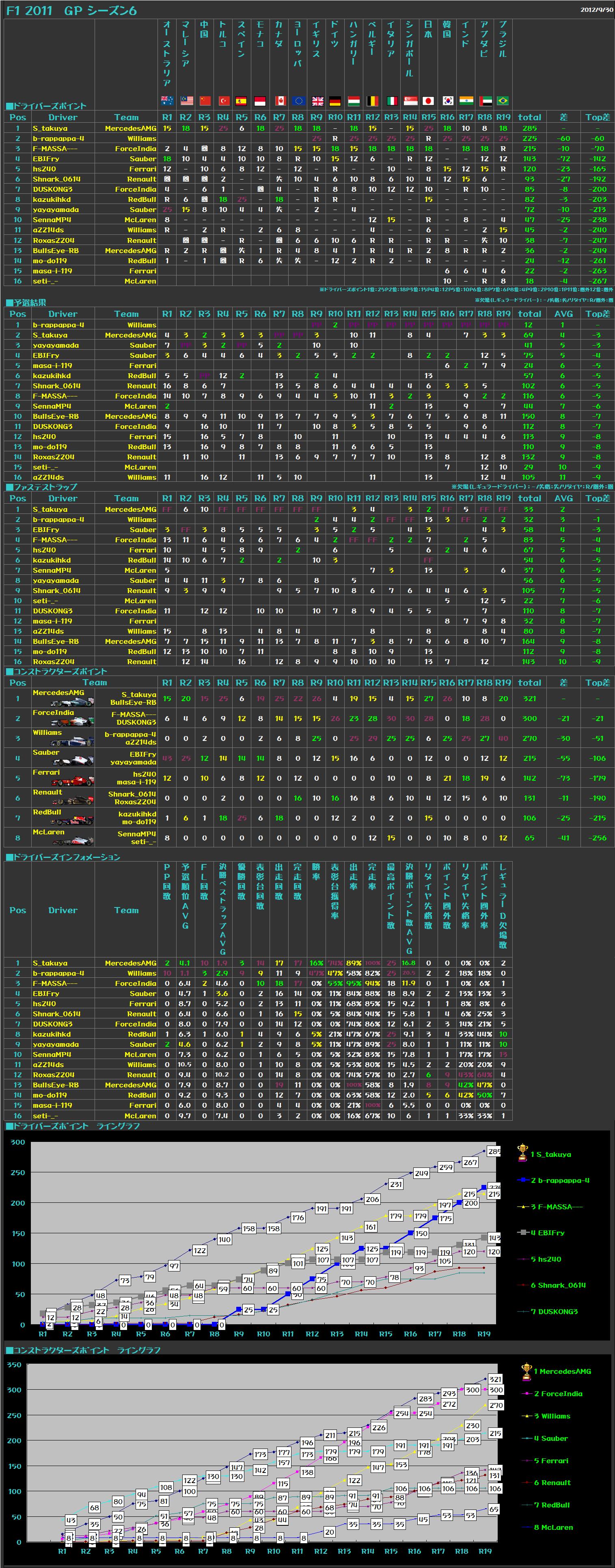Click total 321 in MercedesAMG constructors row
This screenshot has height=1568, width=615.
[529, 699]
